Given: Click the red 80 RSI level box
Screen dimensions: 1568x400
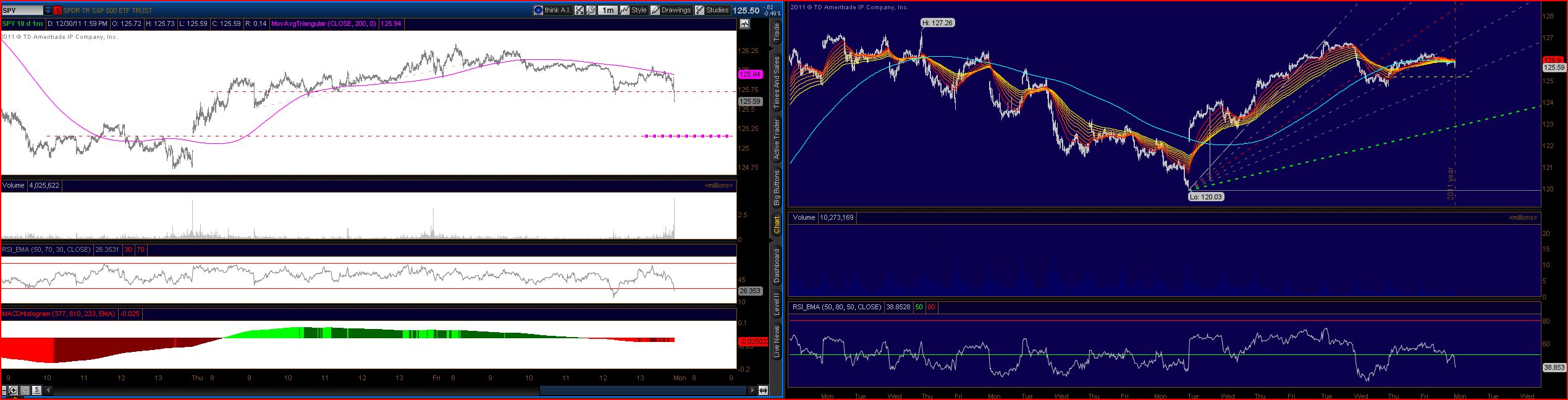Looking at the screenshot, I should point(931,307).
